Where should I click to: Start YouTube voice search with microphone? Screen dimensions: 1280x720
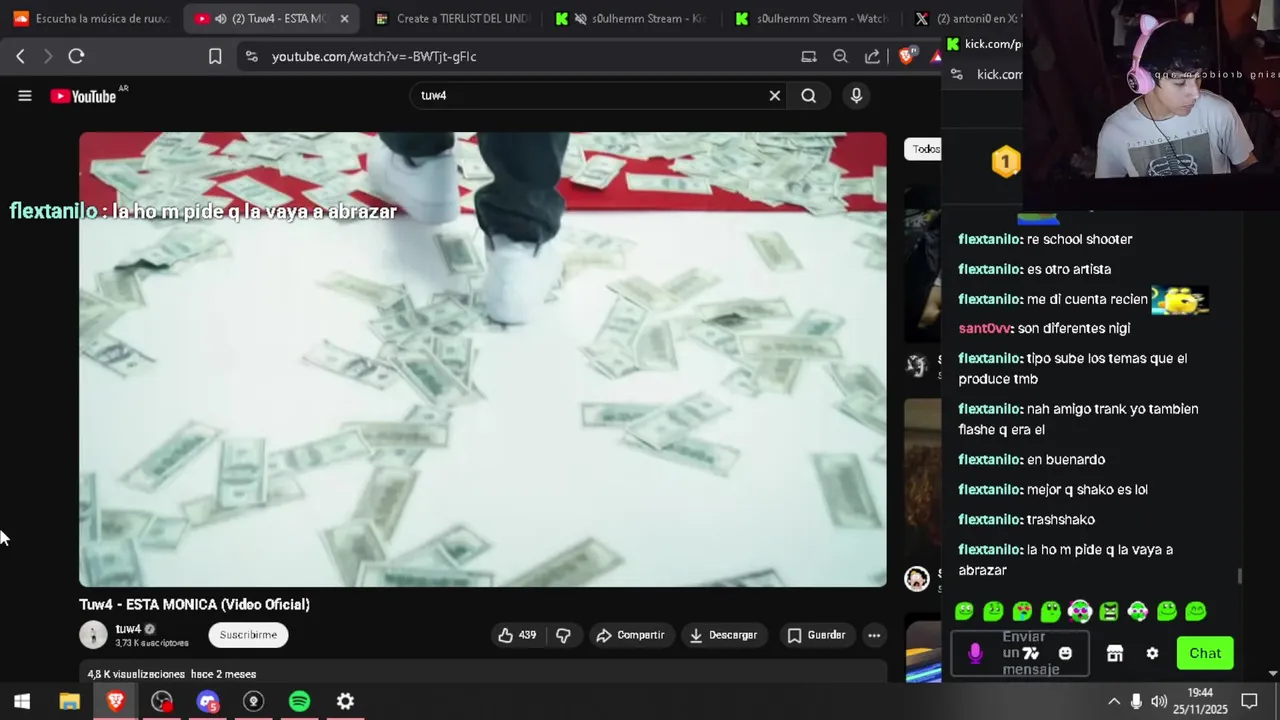[856, 96]
